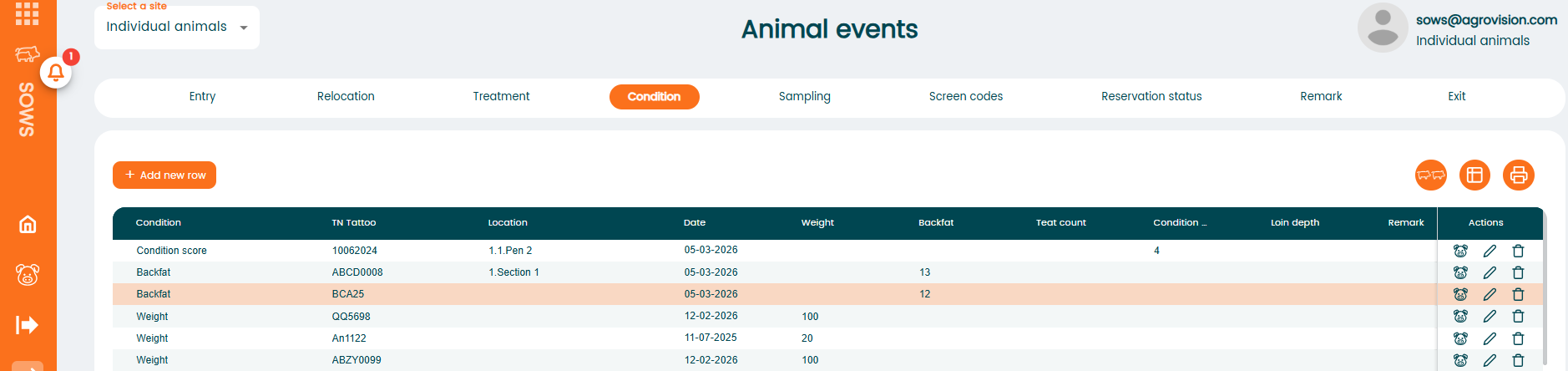Delete the QQ5698 Weight row
The image size is (1568, 371).
coord(1519,316)
